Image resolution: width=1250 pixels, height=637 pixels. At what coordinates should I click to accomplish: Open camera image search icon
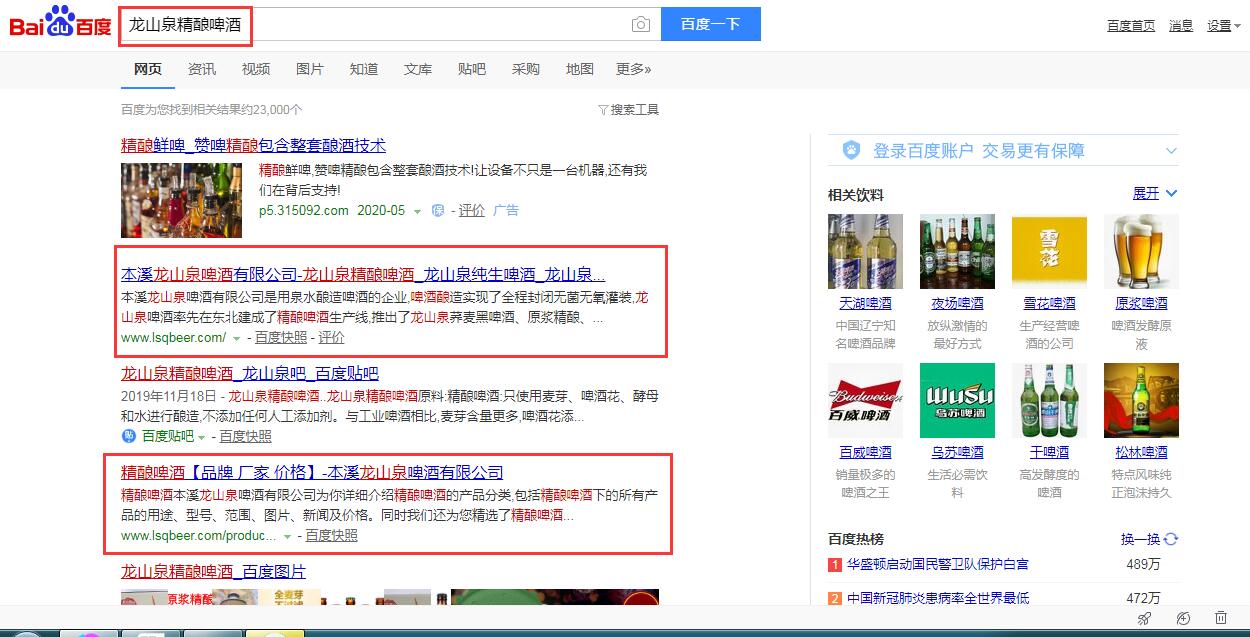pos(641,24)
